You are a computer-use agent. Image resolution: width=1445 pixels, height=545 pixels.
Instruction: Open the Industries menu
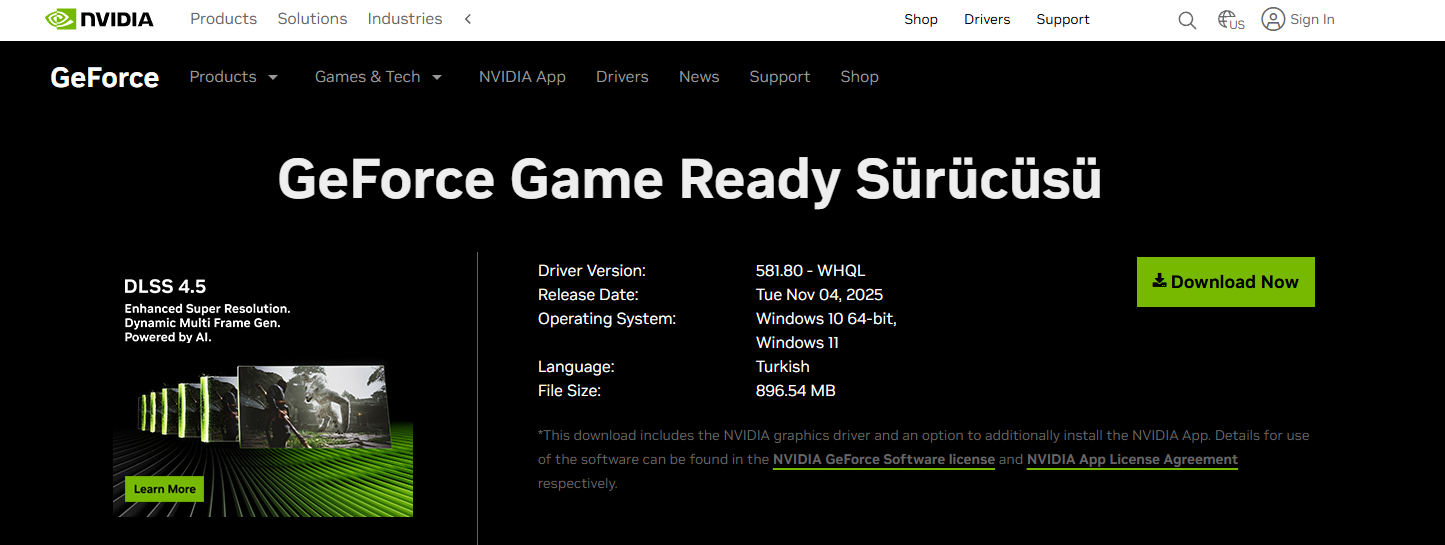pos(405,19)
